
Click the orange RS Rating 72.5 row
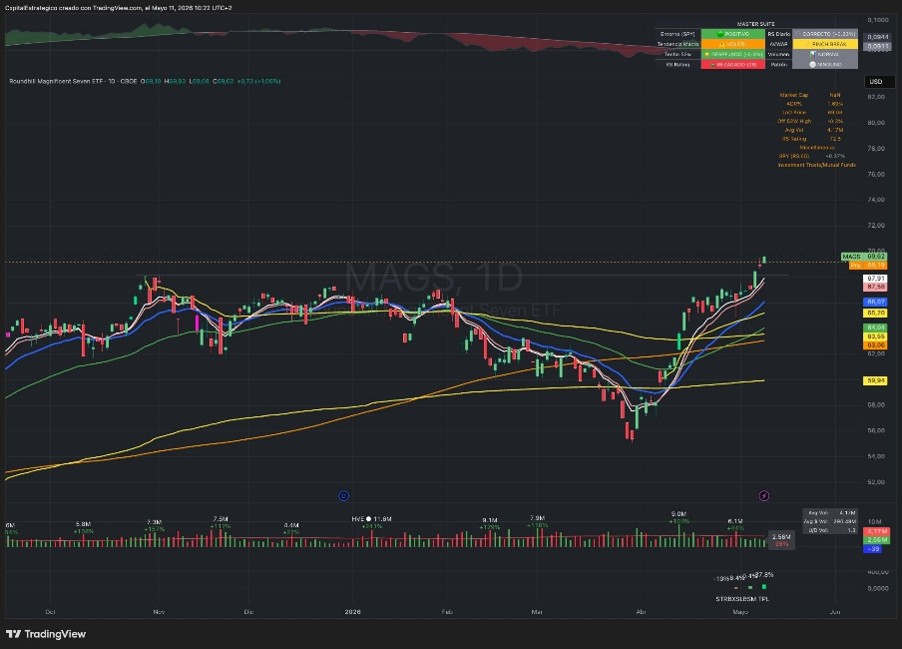click(x=811, y=139)
